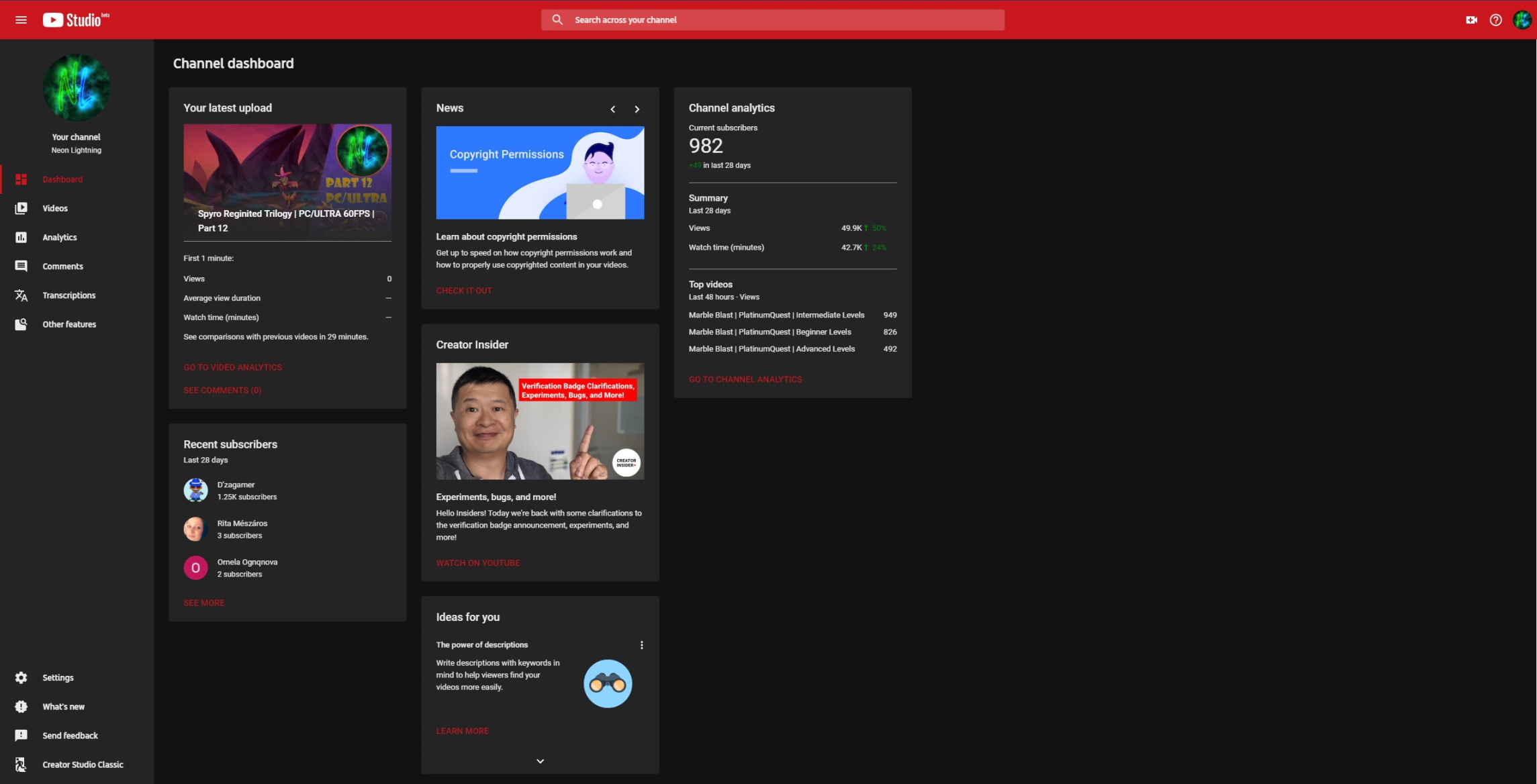Show previous News card with left chevron

tap(612, 109)
